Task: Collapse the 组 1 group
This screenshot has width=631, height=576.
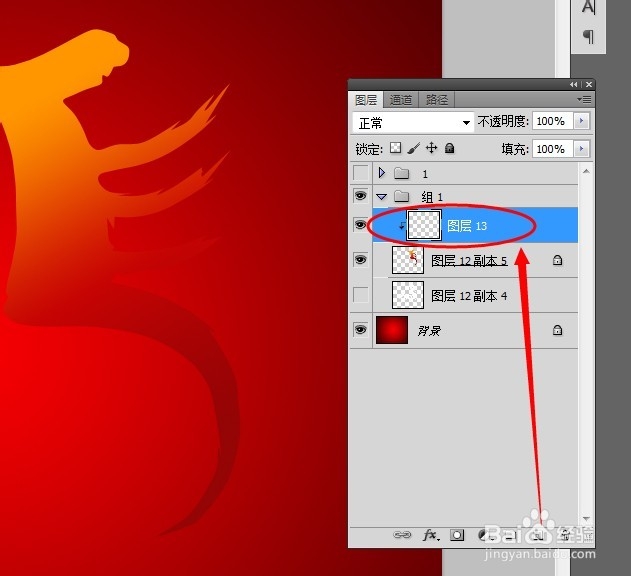Action: click(x=381, y=197)
